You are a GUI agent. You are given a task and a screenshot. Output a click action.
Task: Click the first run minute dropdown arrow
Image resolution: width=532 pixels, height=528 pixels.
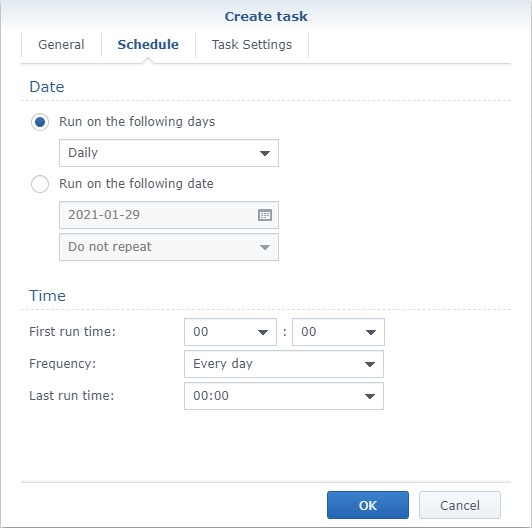(x=370, y=332)
